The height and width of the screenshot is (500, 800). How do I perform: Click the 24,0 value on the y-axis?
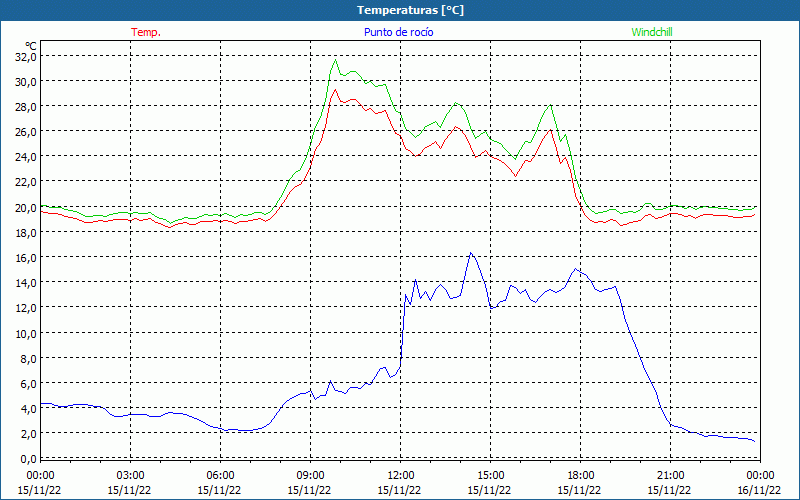click(x=26, y=157)
